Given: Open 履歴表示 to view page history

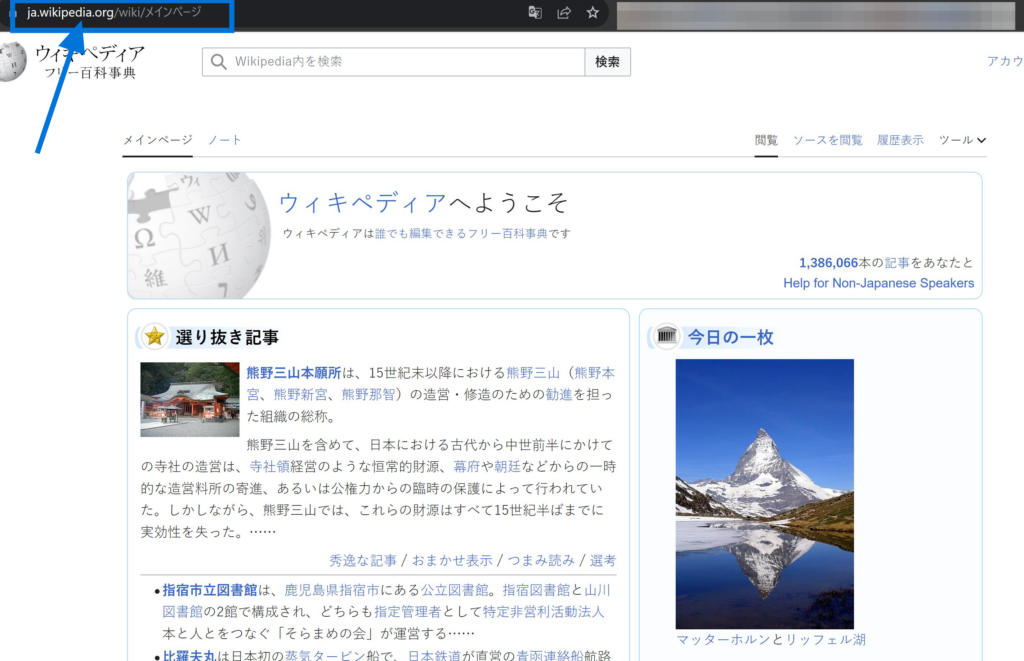Looking at the screenshot, I should pos(899,140).
